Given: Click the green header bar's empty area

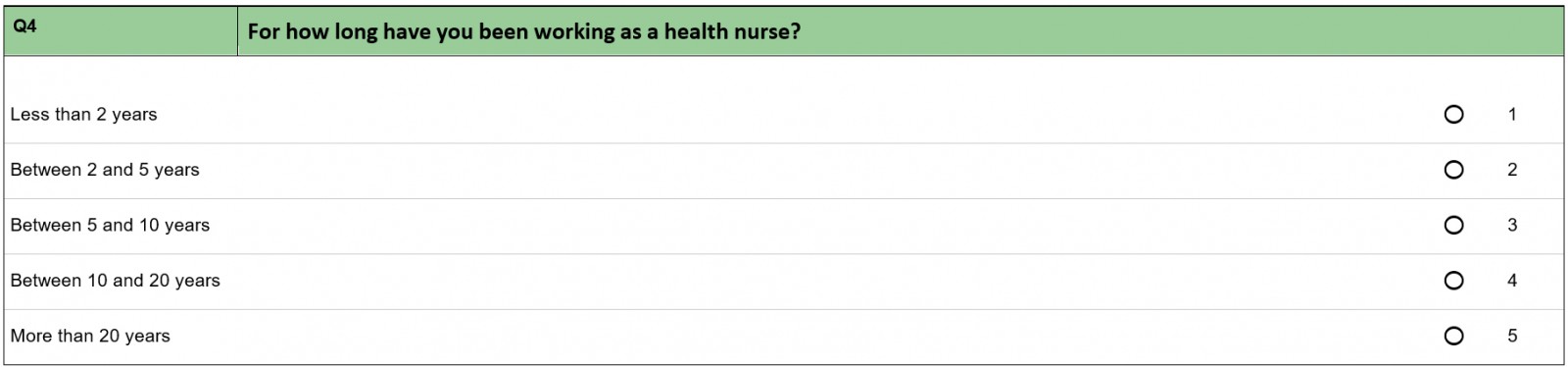Looking at the screenshot, I should click(x=1176, y=31).
